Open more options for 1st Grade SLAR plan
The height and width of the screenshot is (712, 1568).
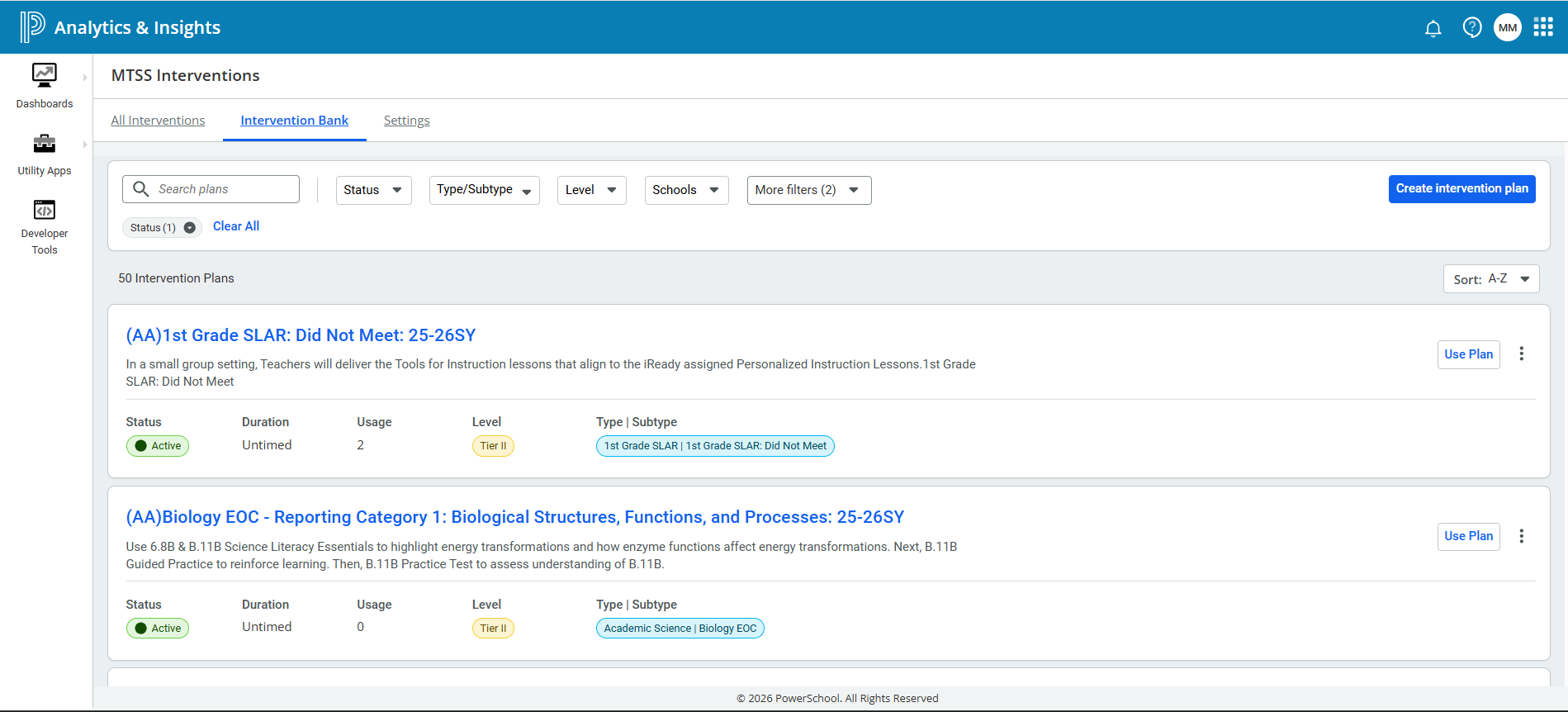point(1522,354)
